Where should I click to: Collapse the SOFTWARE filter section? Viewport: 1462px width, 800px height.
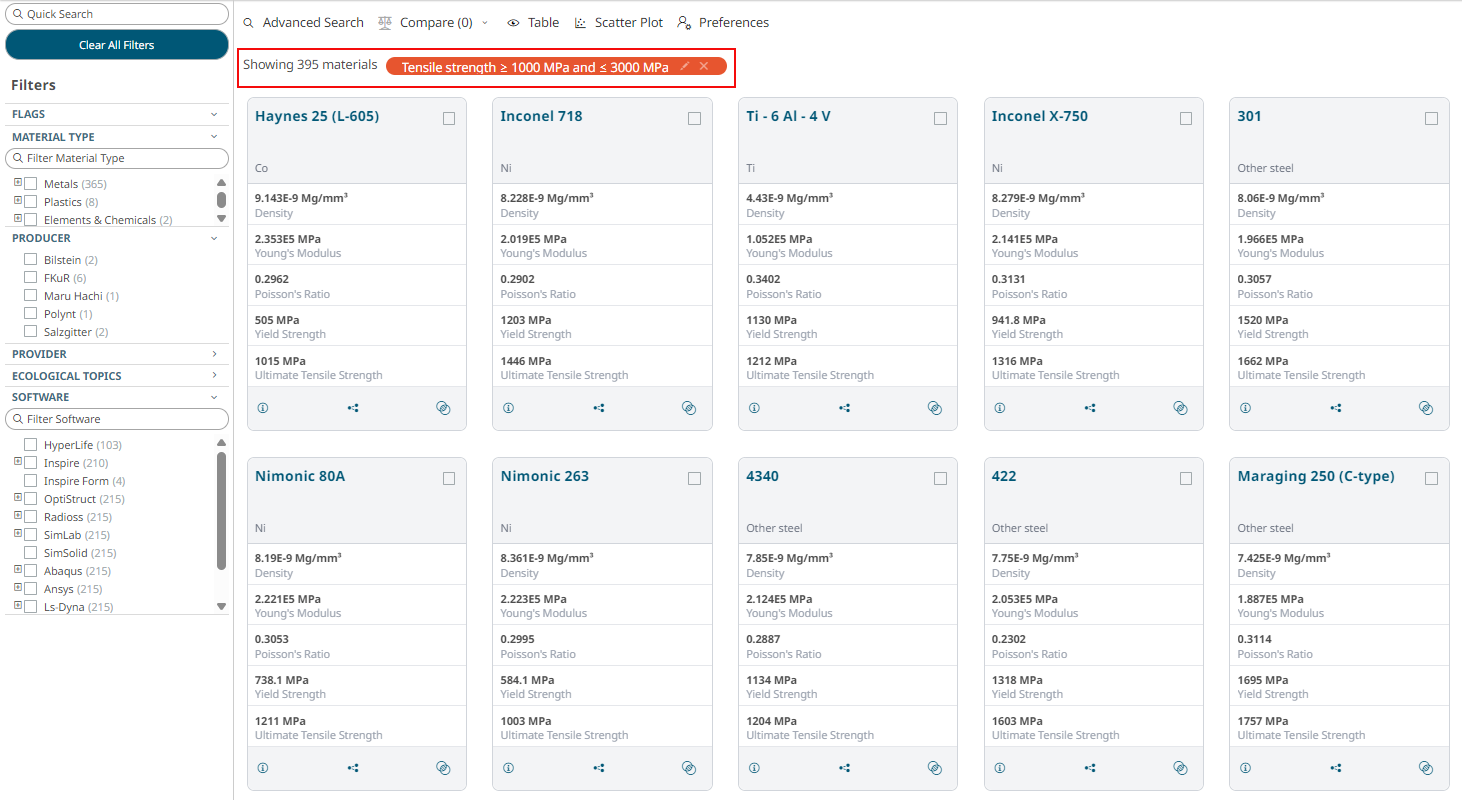pos(214,397)
